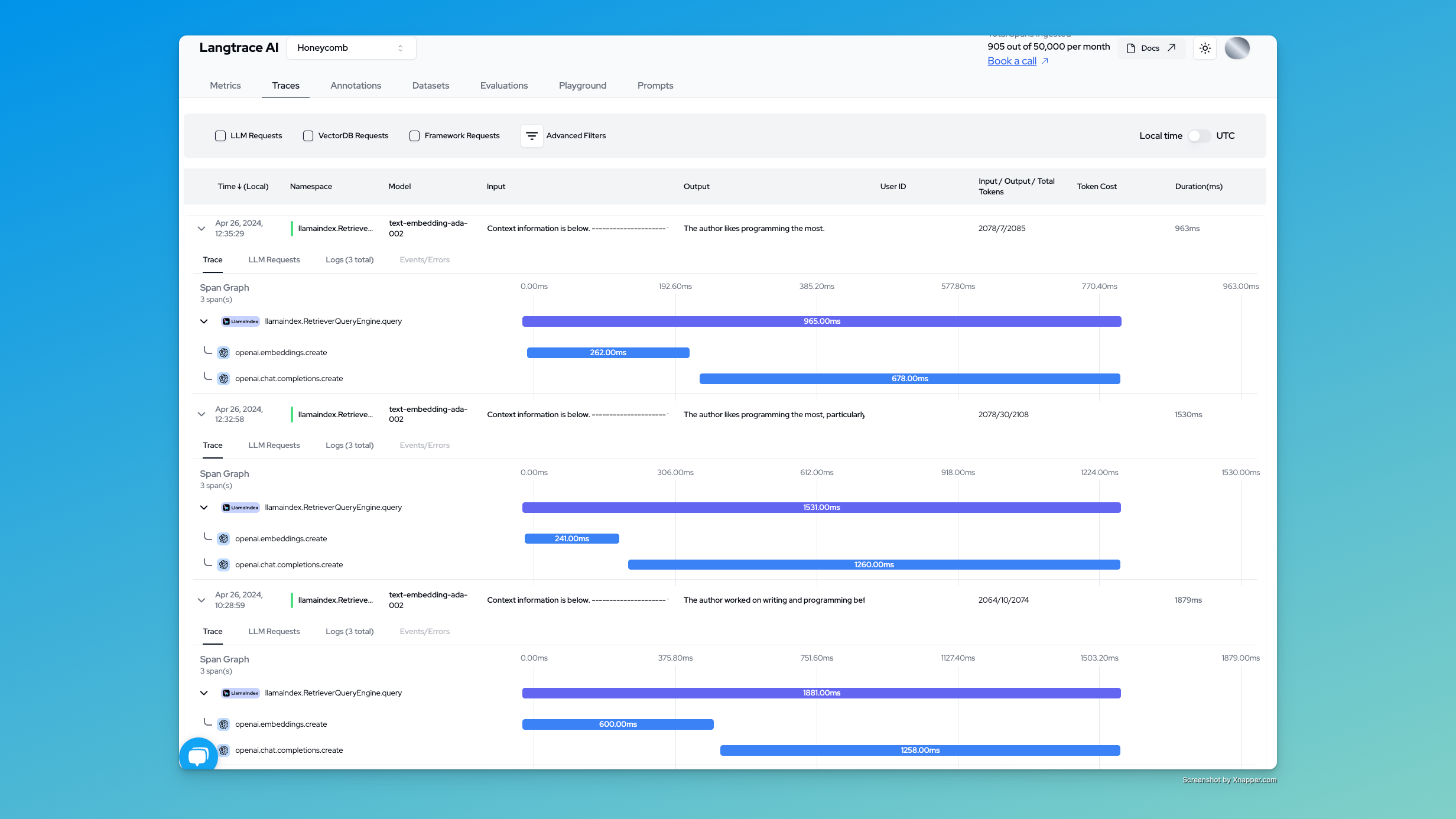Open the Honeycomb project dropdown

pyautogui.click(x=351, y=48)
